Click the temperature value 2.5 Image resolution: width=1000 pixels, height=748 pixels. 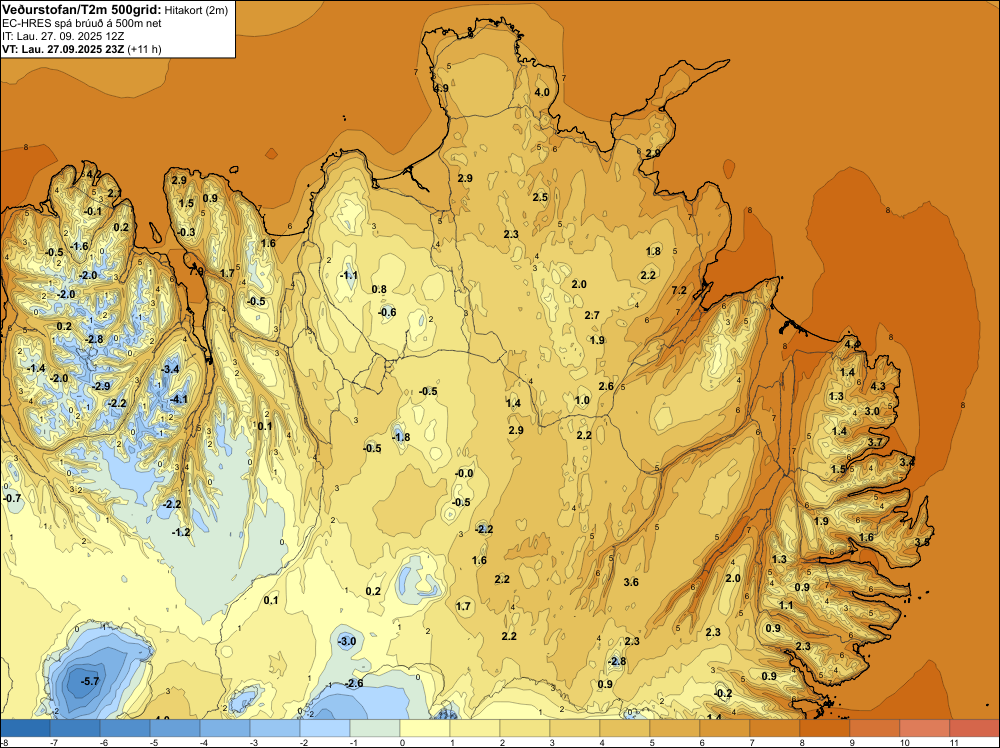(x=540, y=197)
